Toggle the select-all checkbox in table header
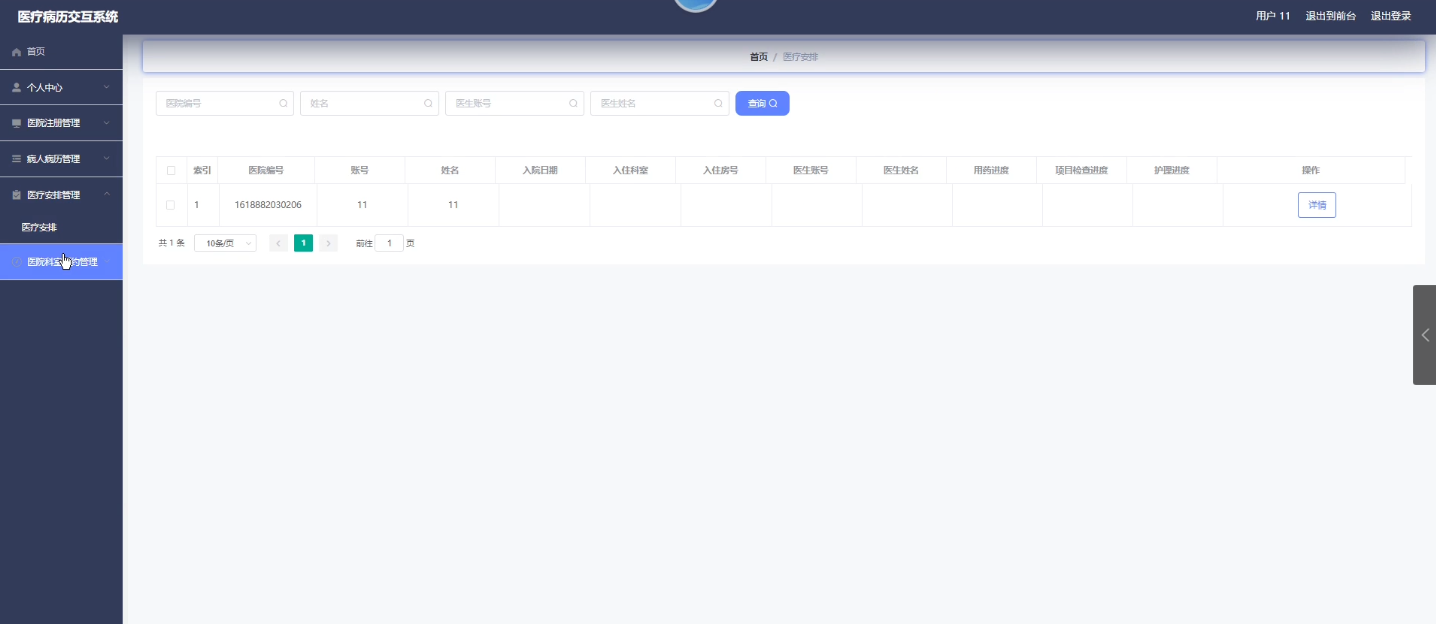This screenshot has width=1436, height=624. (171, 170)
